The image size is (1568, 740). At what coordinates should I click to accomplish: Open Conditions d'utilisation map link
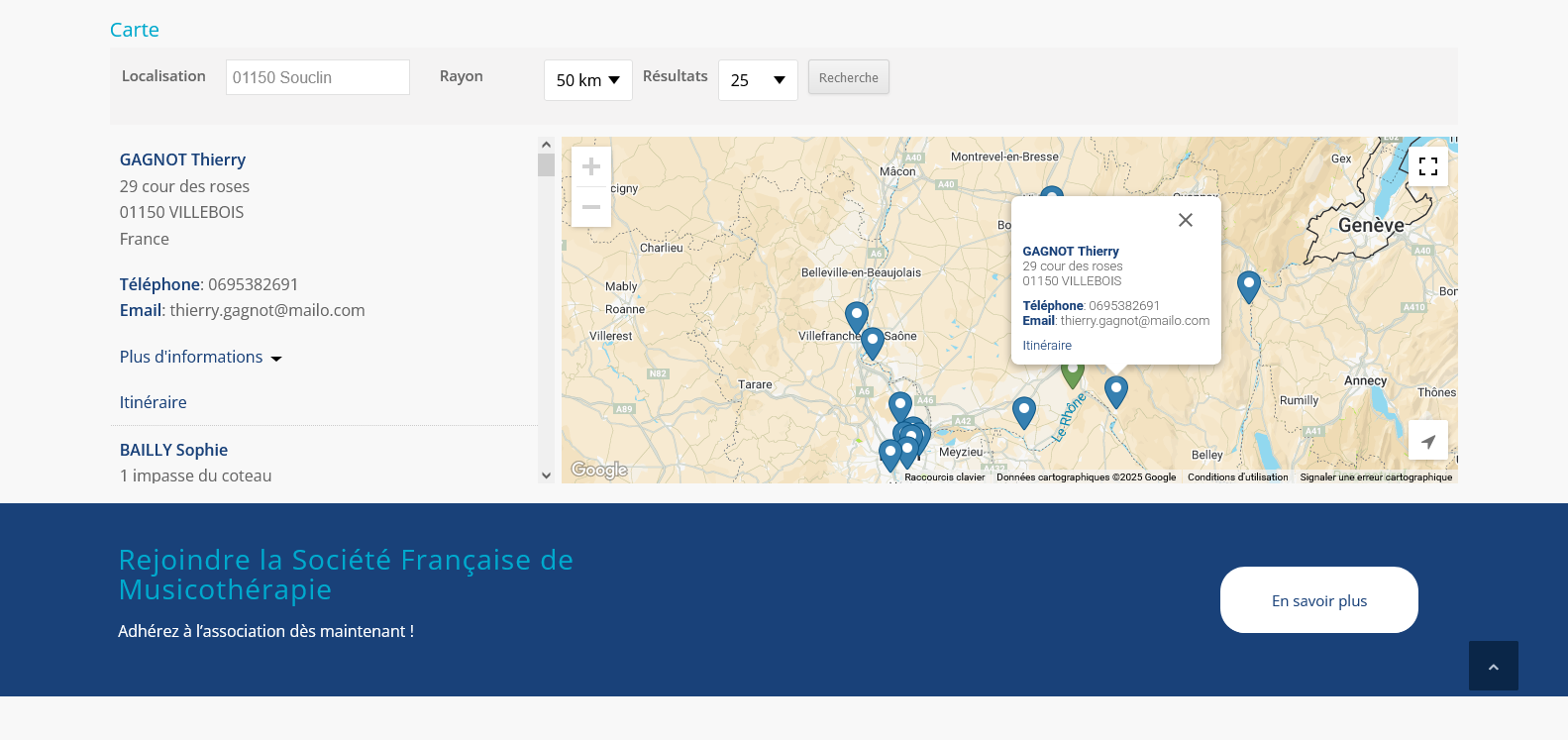pos(1238,477)
